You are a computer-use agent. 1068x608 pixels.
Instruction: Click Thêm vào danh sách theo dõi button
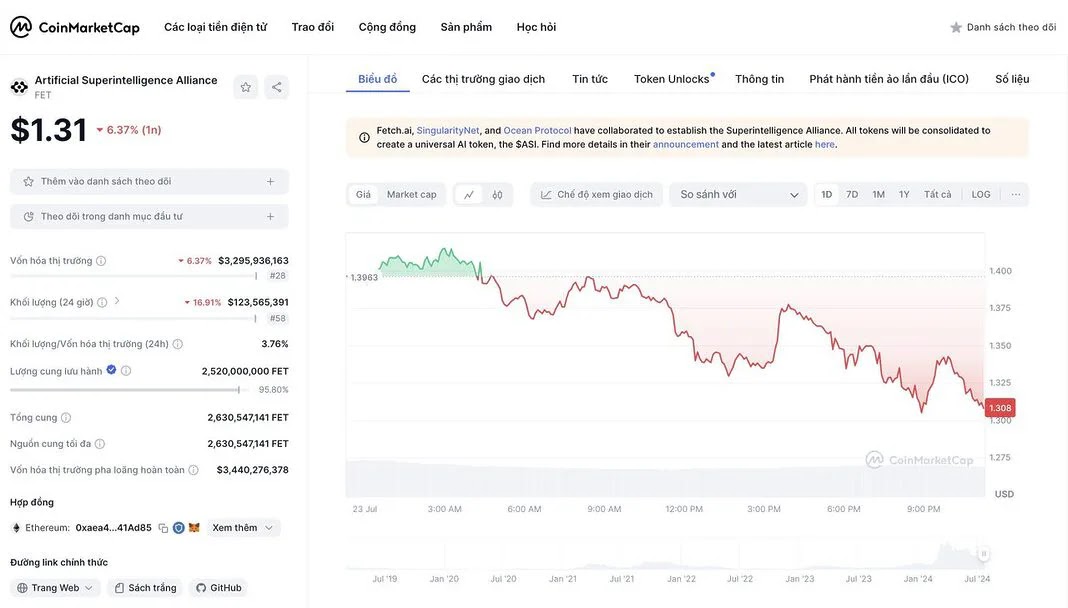click(149, 182)
